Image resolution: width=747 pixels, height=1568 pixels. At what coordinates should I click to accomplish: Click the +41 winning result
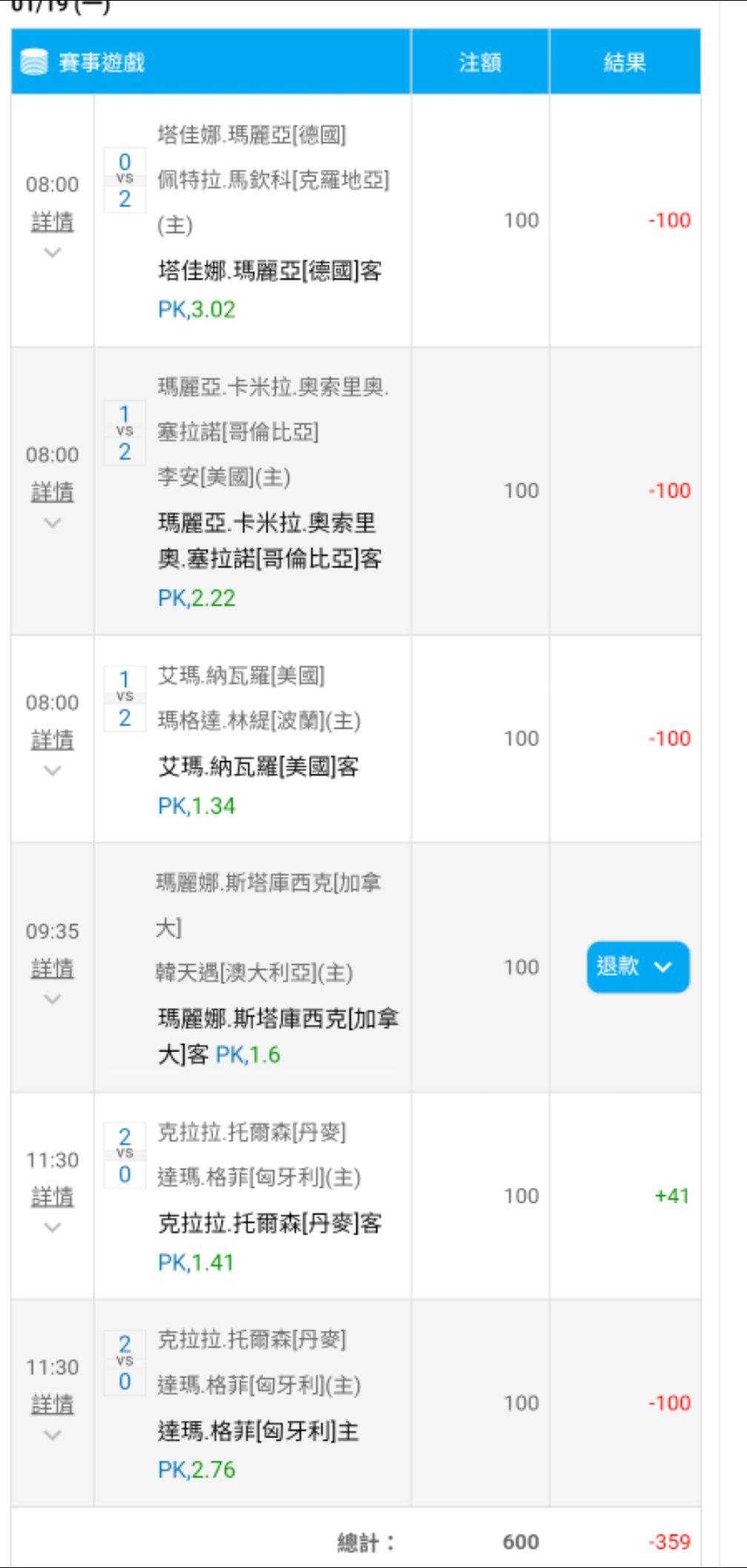coord(671,1195)
